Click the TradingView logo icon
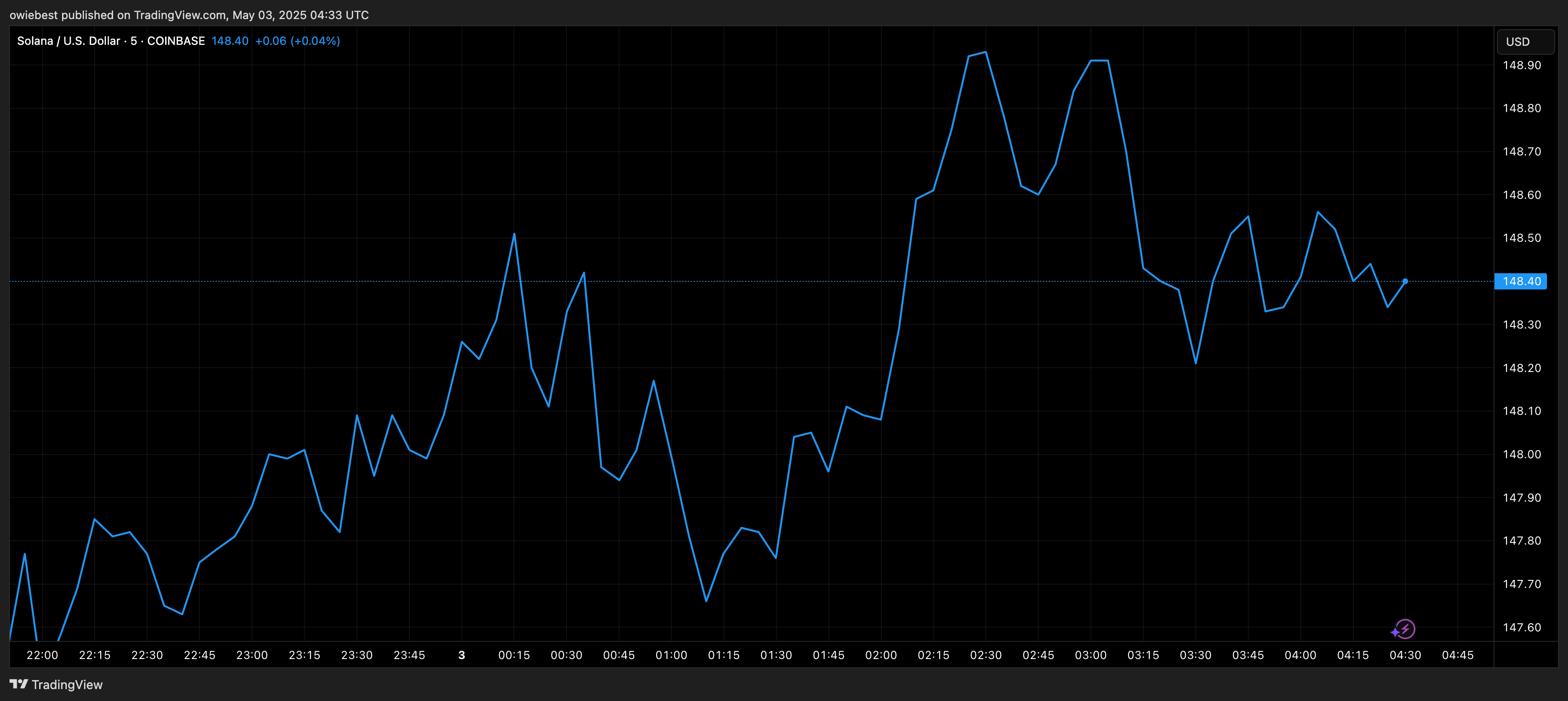 pos(19,684)
